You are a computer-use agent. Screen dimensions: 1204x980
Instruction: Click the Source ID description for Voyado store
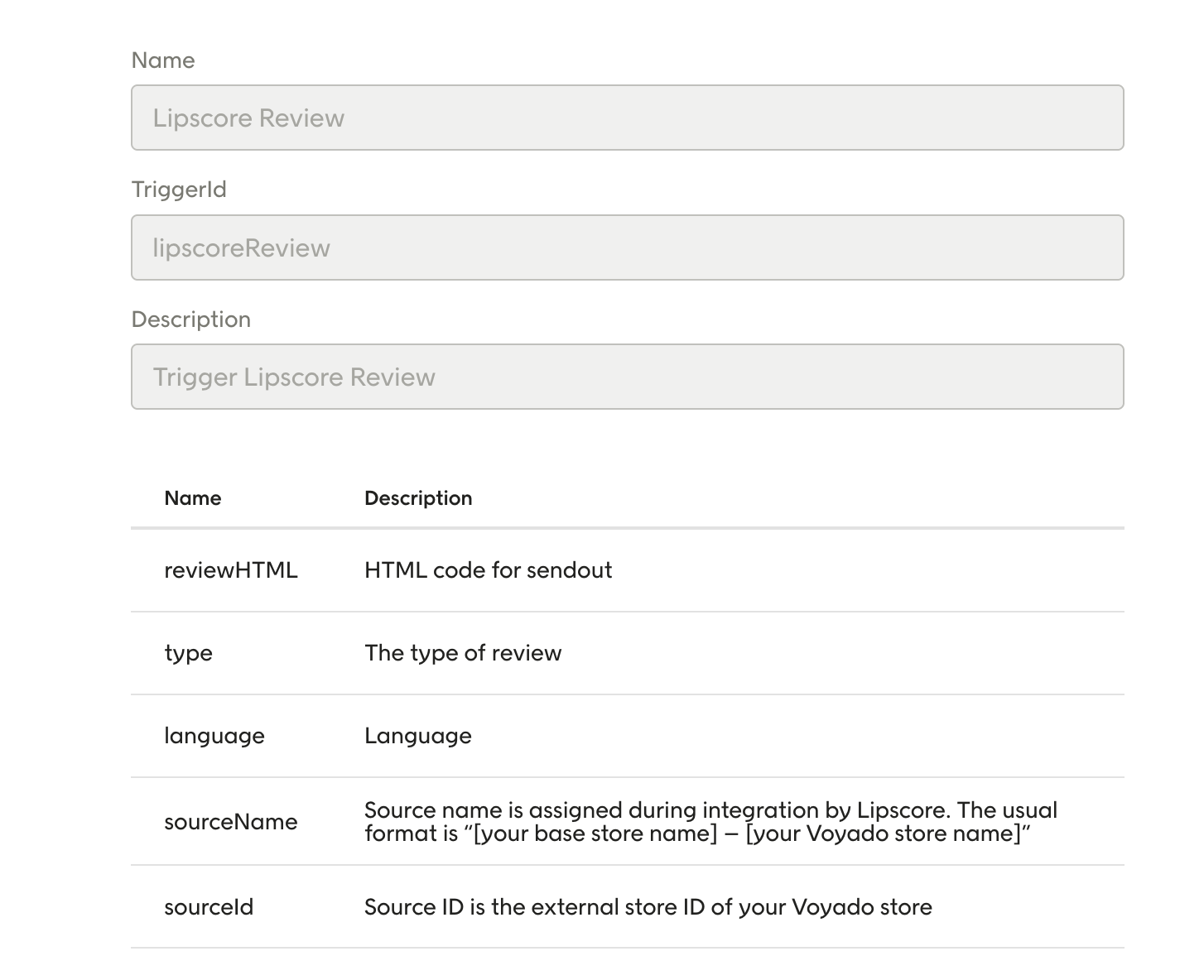click(x=648, y=907)
